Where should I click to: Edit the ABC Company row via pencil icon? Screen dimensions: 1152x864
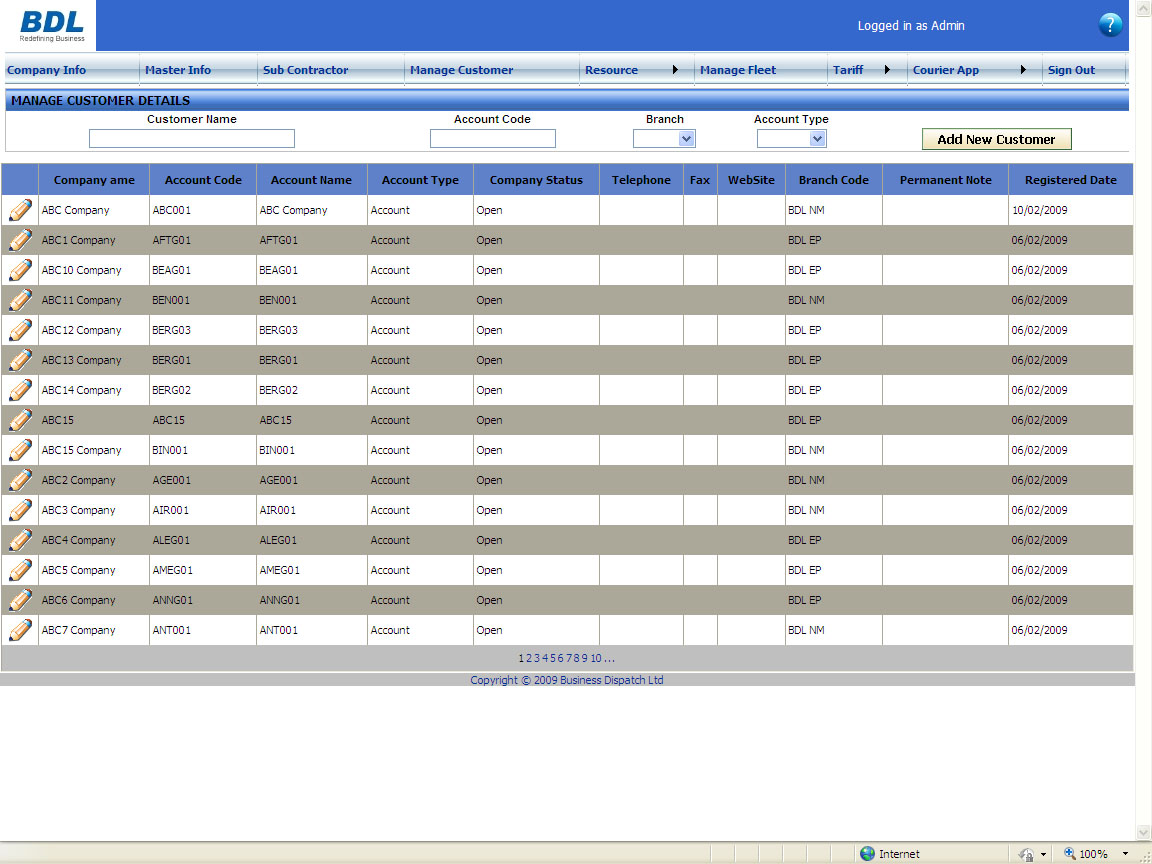coord(20,210)
